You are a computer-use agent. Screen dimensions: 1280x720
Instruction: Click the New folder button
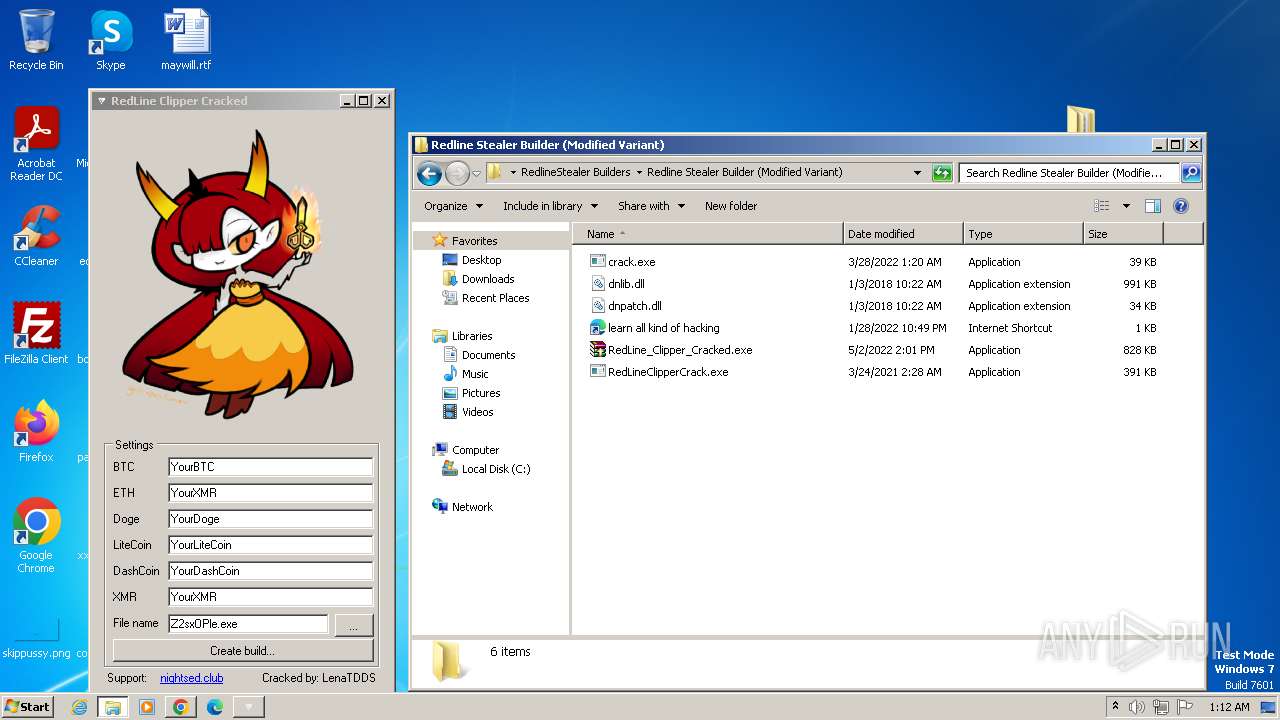pos(731,206)
